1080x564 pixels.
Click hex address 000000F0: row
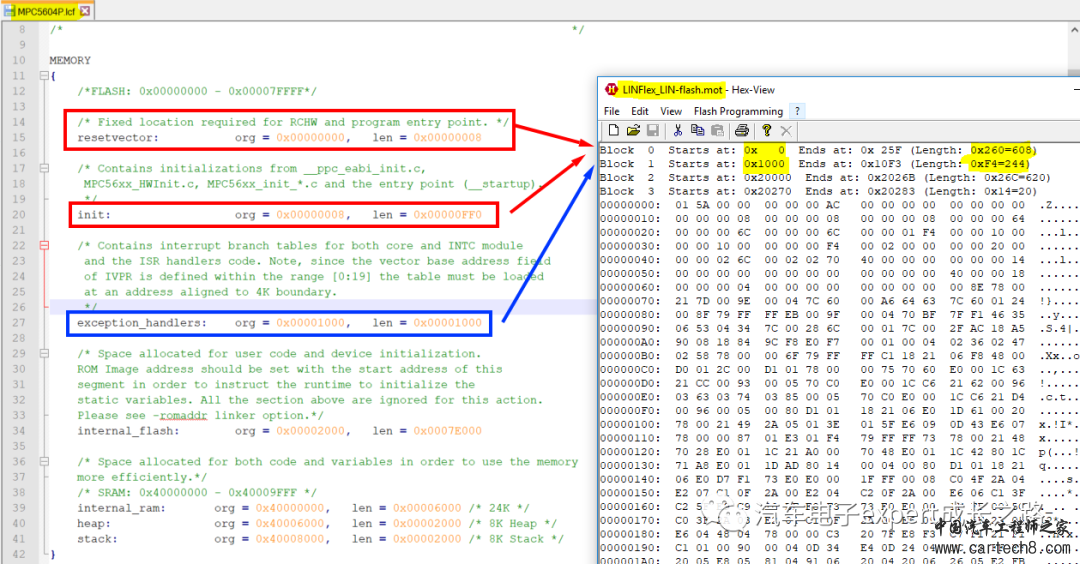tap(630, 410)
